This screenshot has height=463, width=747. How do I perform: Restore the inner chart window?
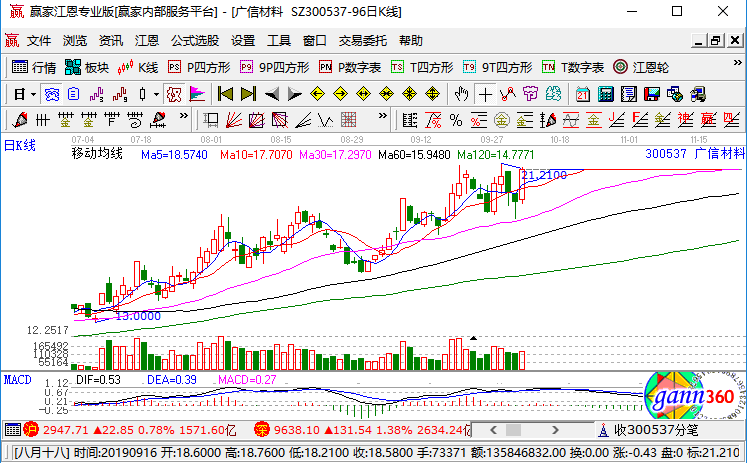pos(716,41)
